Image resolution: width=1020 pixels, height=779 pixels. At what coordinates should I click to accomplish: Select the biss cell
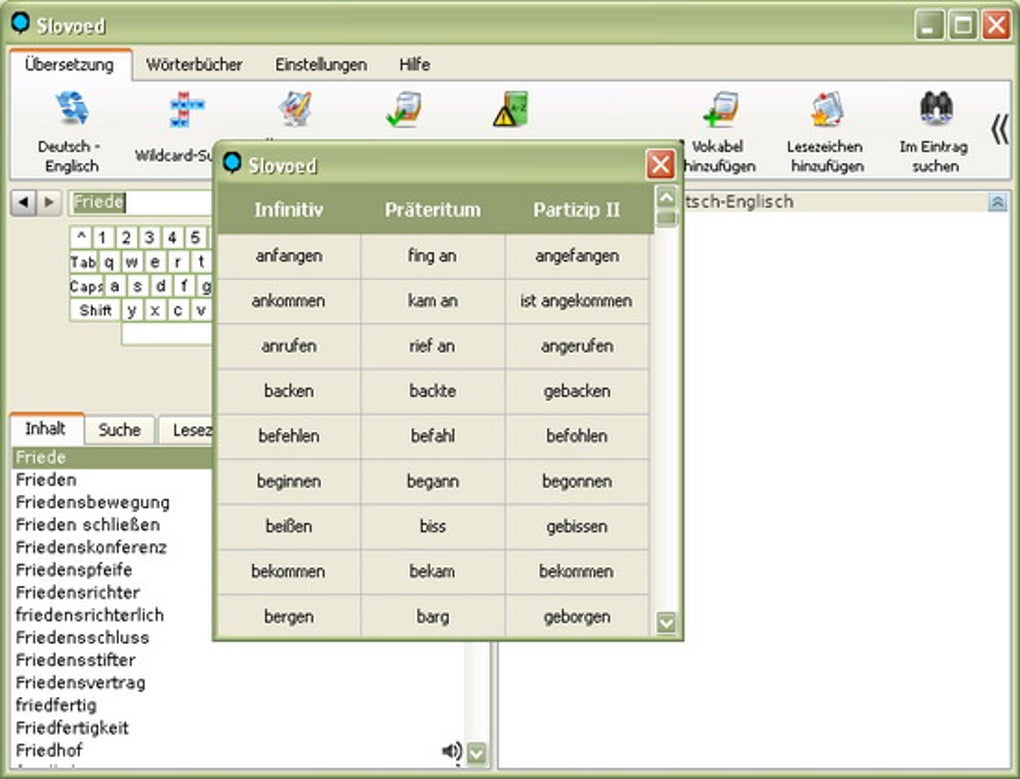(x=433, y=526)
